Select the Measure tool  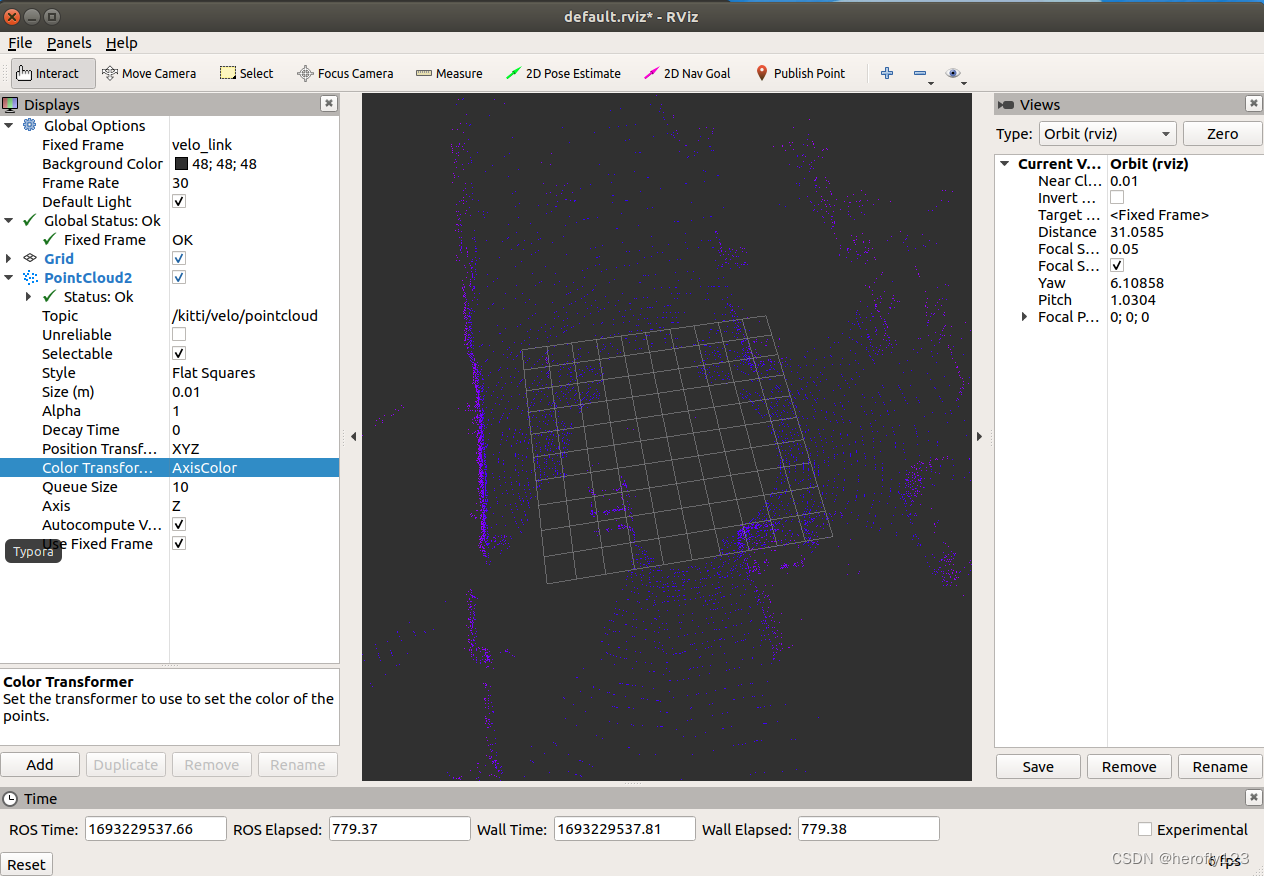449,72
